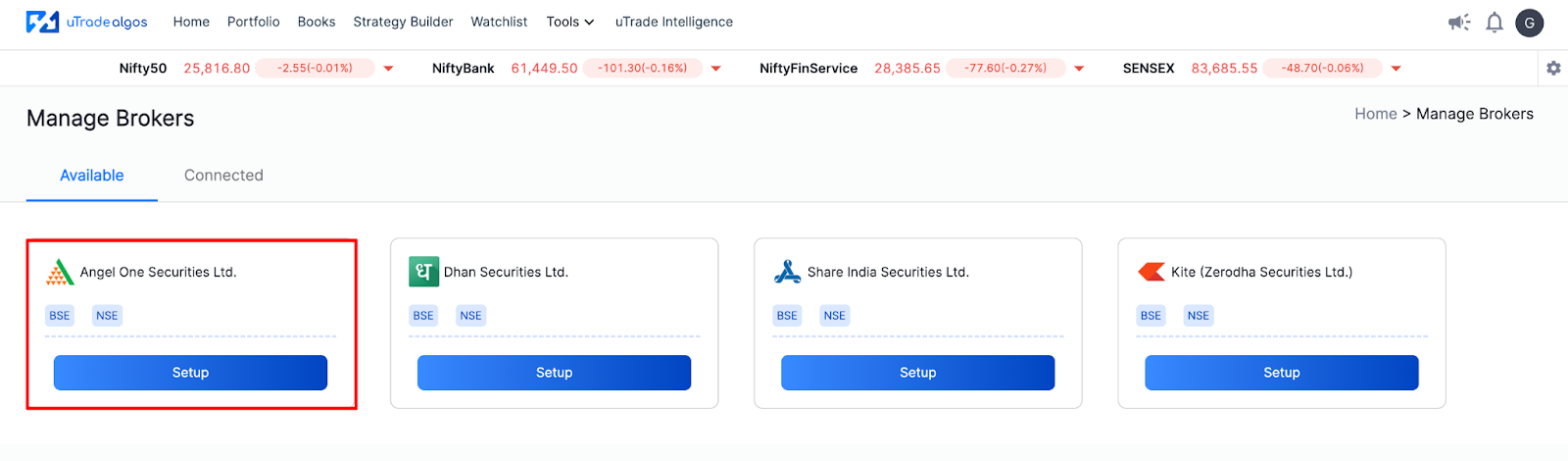Click the Nifty50 index label
Screen dimensions: 1568x461
pyautogui.click(x=143, y=69)
